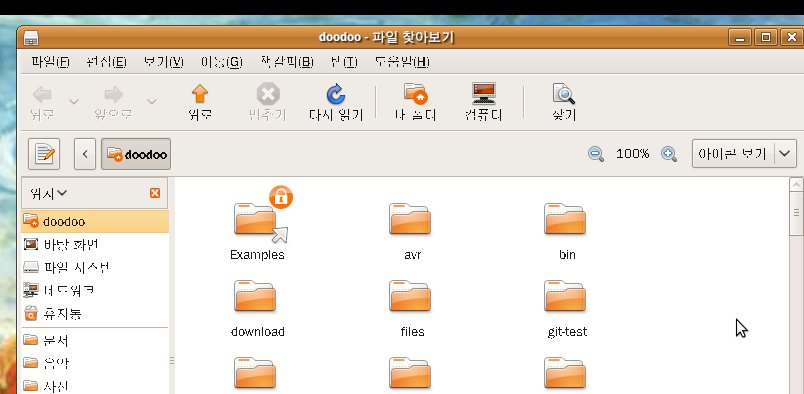Select the doodoo path bar button

136,154
